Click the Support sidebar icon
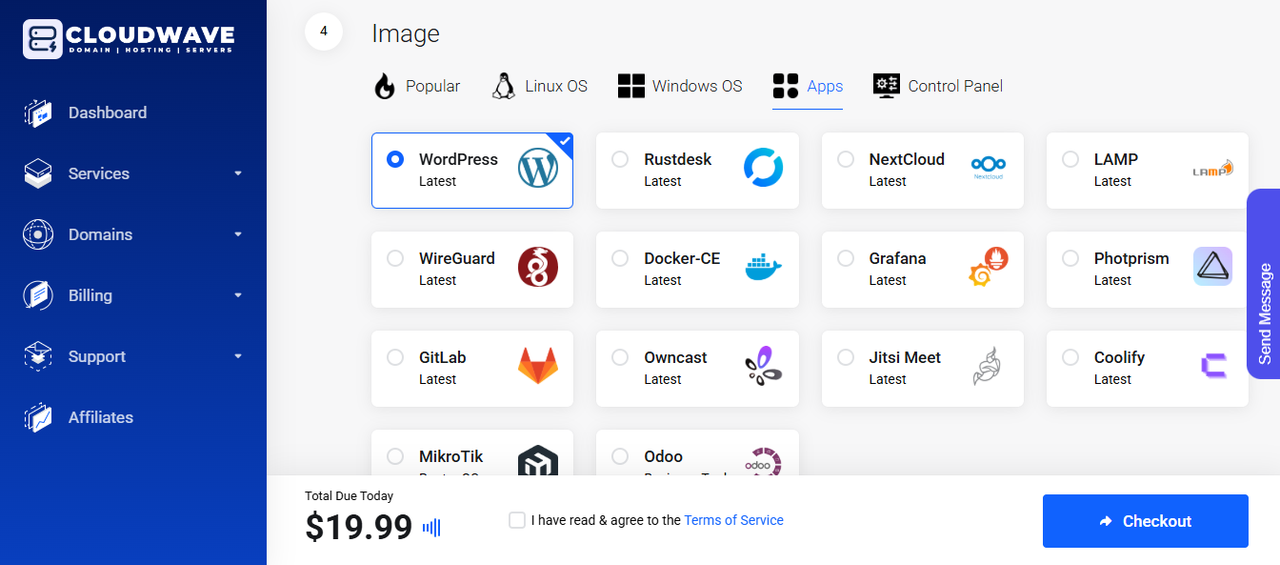 coord(38,357)
